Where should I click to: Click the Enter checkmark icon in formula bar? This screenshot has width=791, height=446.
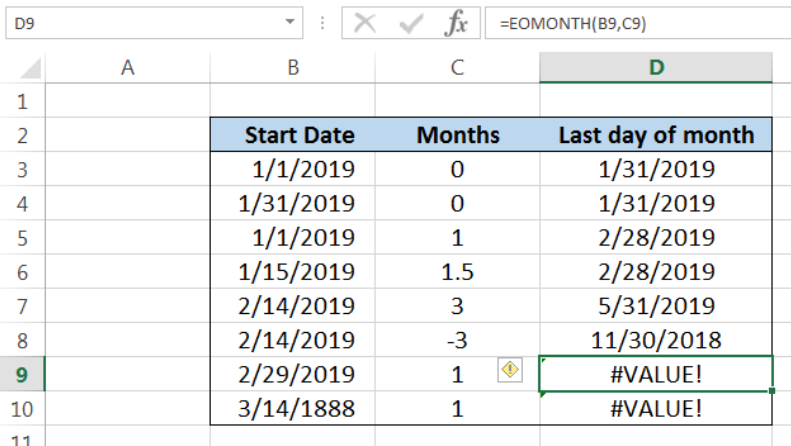click(x=411, y=24)
